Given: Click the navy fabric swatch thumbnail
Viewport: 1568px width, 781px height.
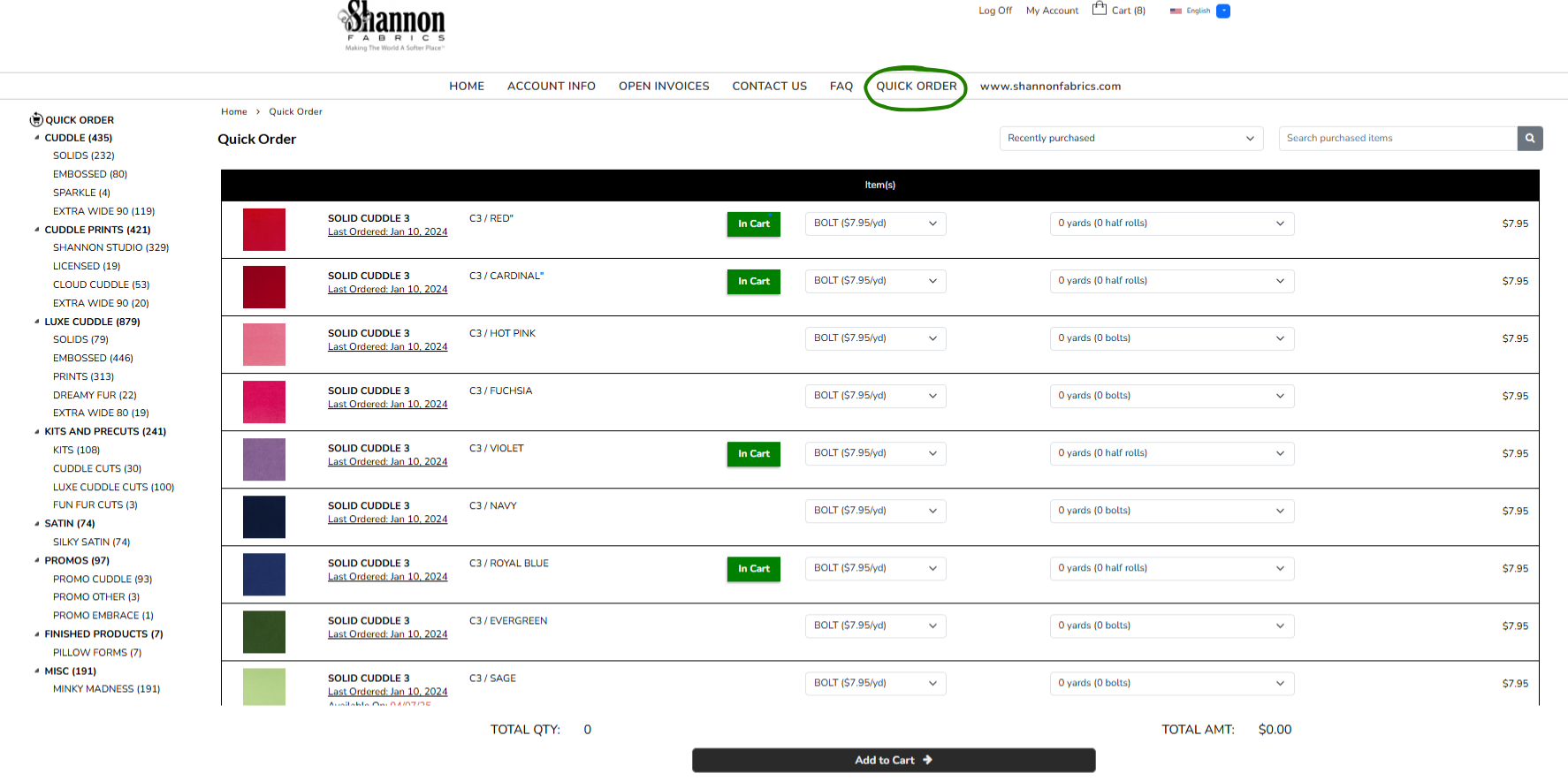Looking at the screenshot, I should 264,517.
